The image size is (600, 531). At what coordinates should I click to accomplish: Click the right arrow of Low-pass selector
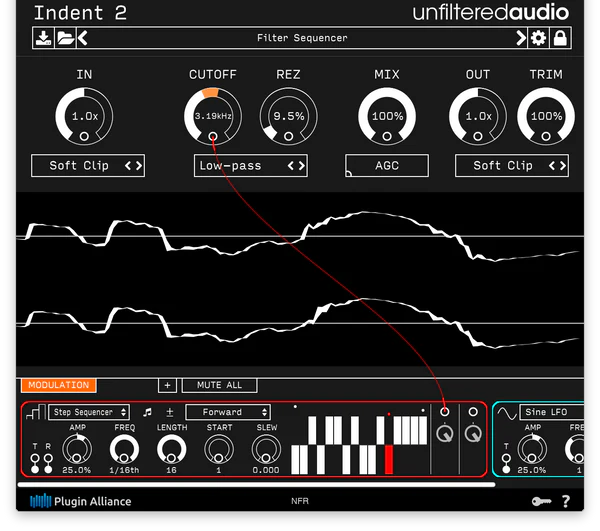(302, 166)
